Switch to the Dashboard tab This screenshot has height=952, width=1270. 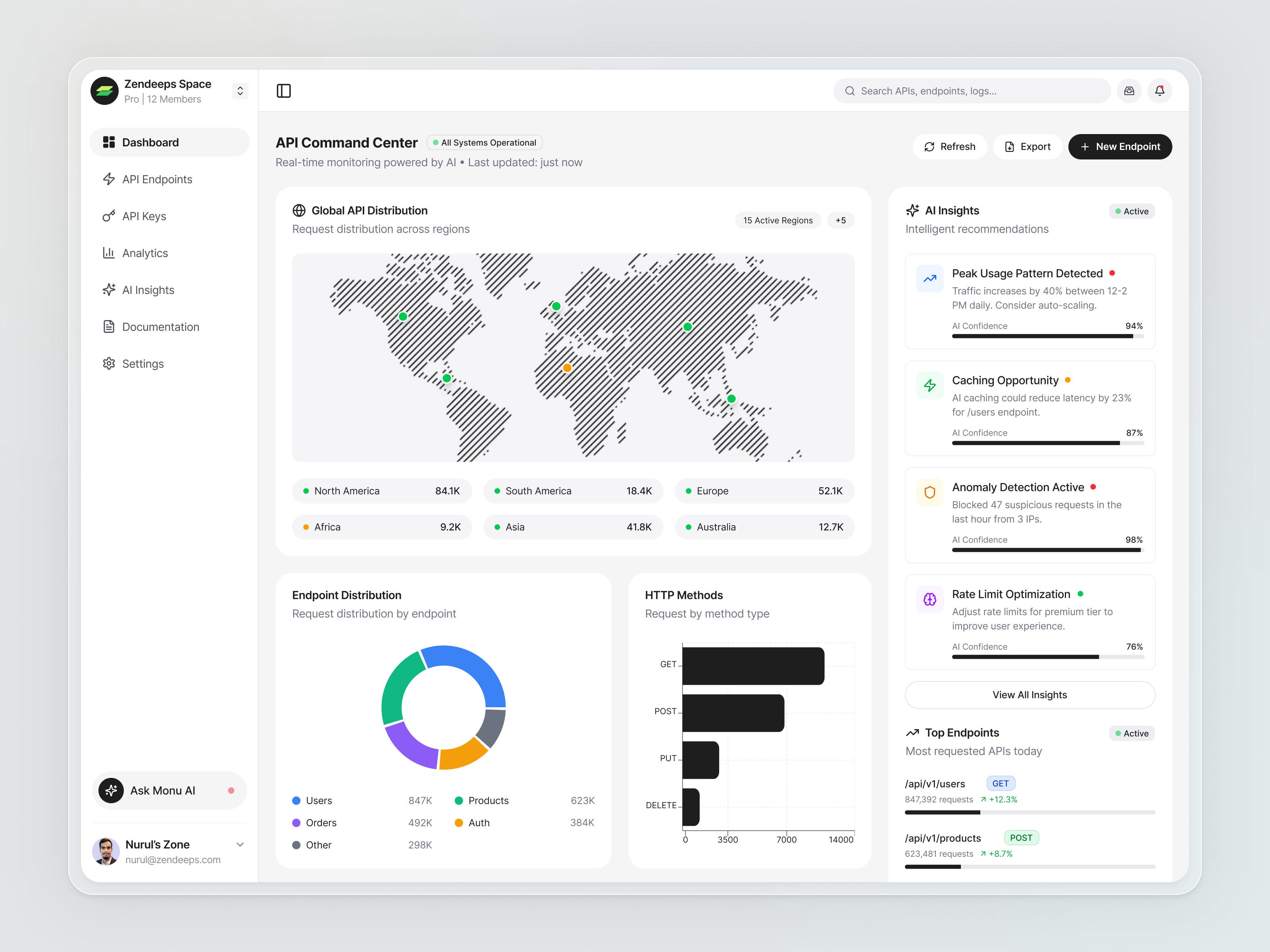coord(150,142)
